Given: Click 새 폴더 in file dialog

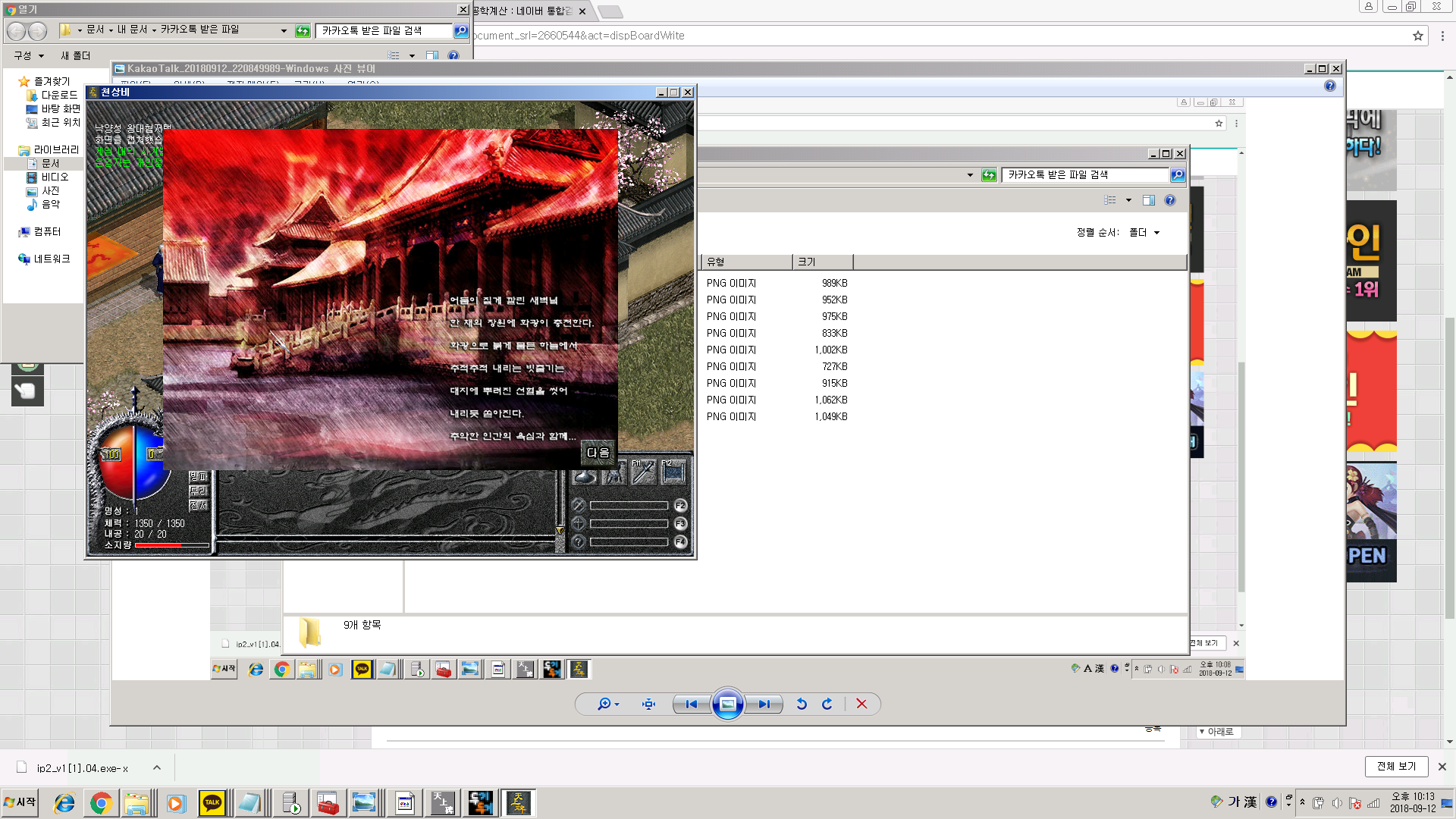Looking at the screenshot, I should point(75,55).
